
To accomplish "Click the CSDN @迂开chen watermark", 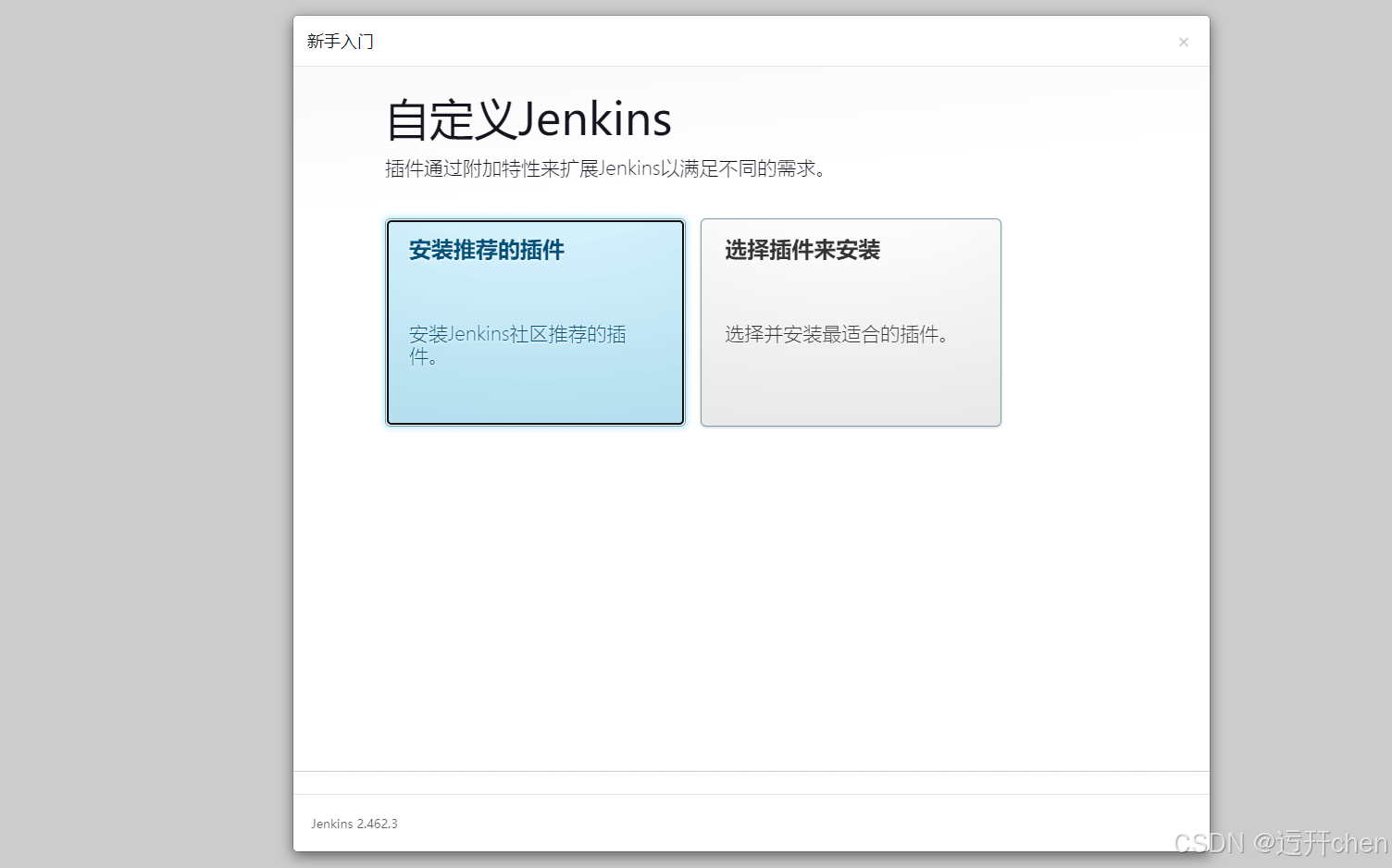I will point(1269,844).
